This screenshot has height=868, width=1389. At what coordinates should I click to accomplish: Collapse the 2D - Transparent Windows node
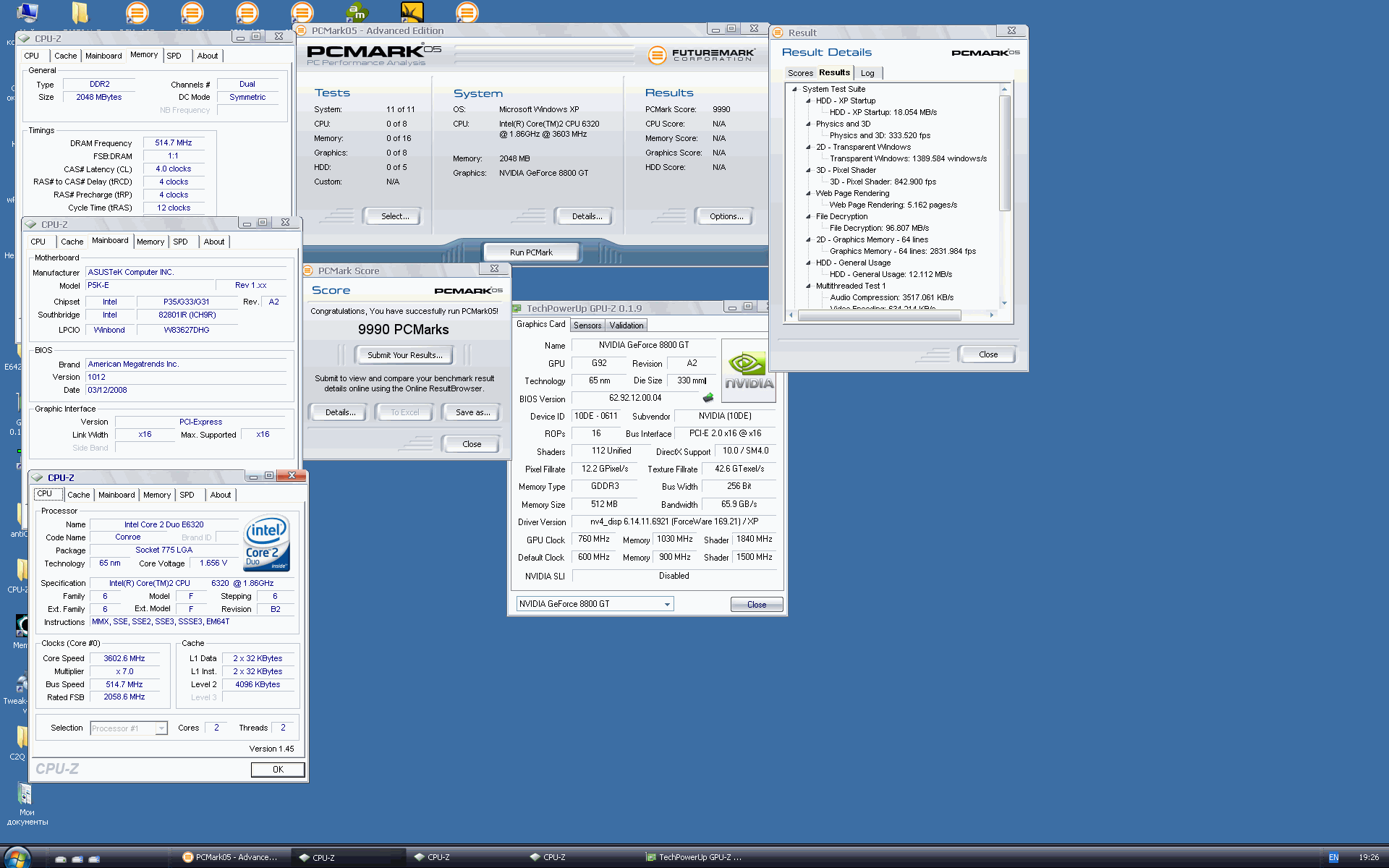click(x=808, y=148)
